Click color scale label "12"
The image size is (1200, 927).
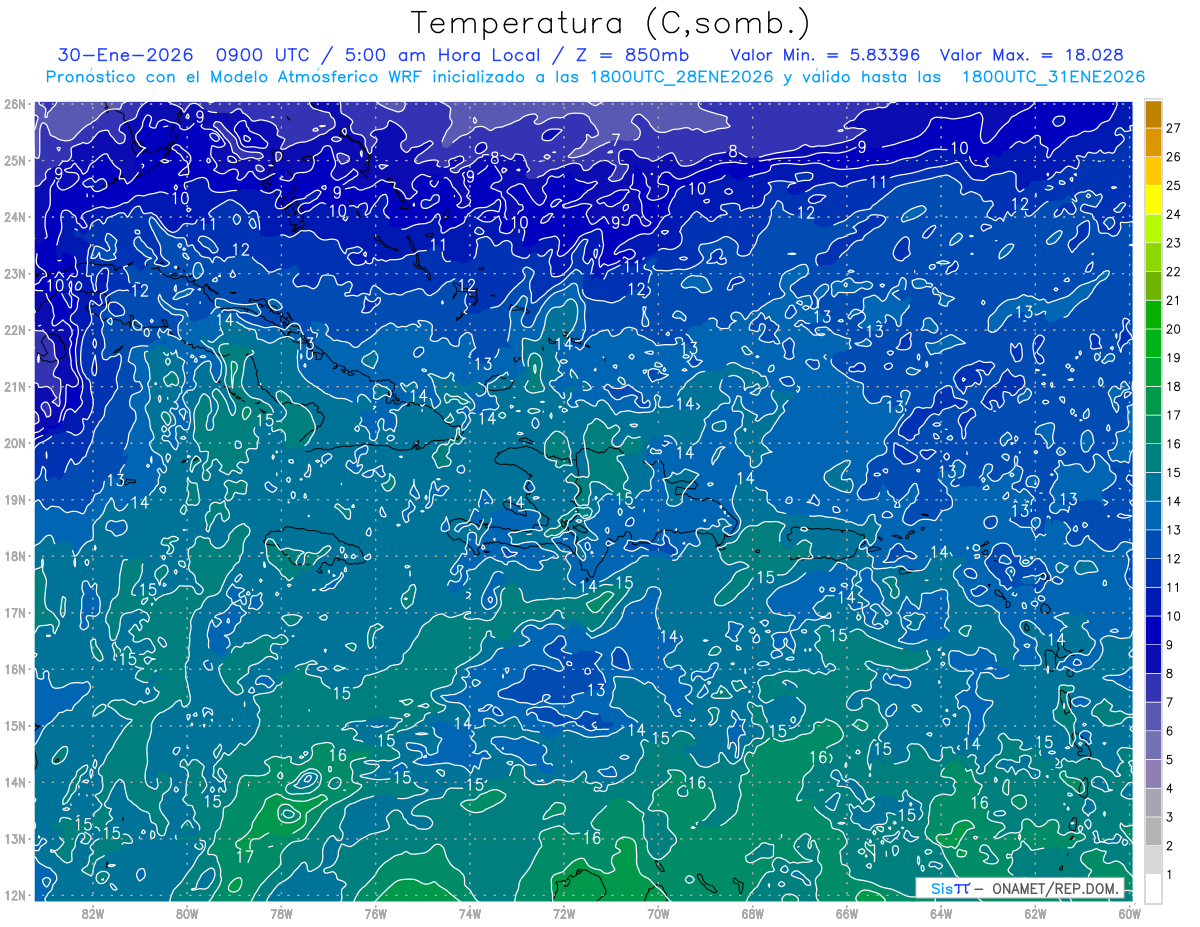tap(1174, 559)
